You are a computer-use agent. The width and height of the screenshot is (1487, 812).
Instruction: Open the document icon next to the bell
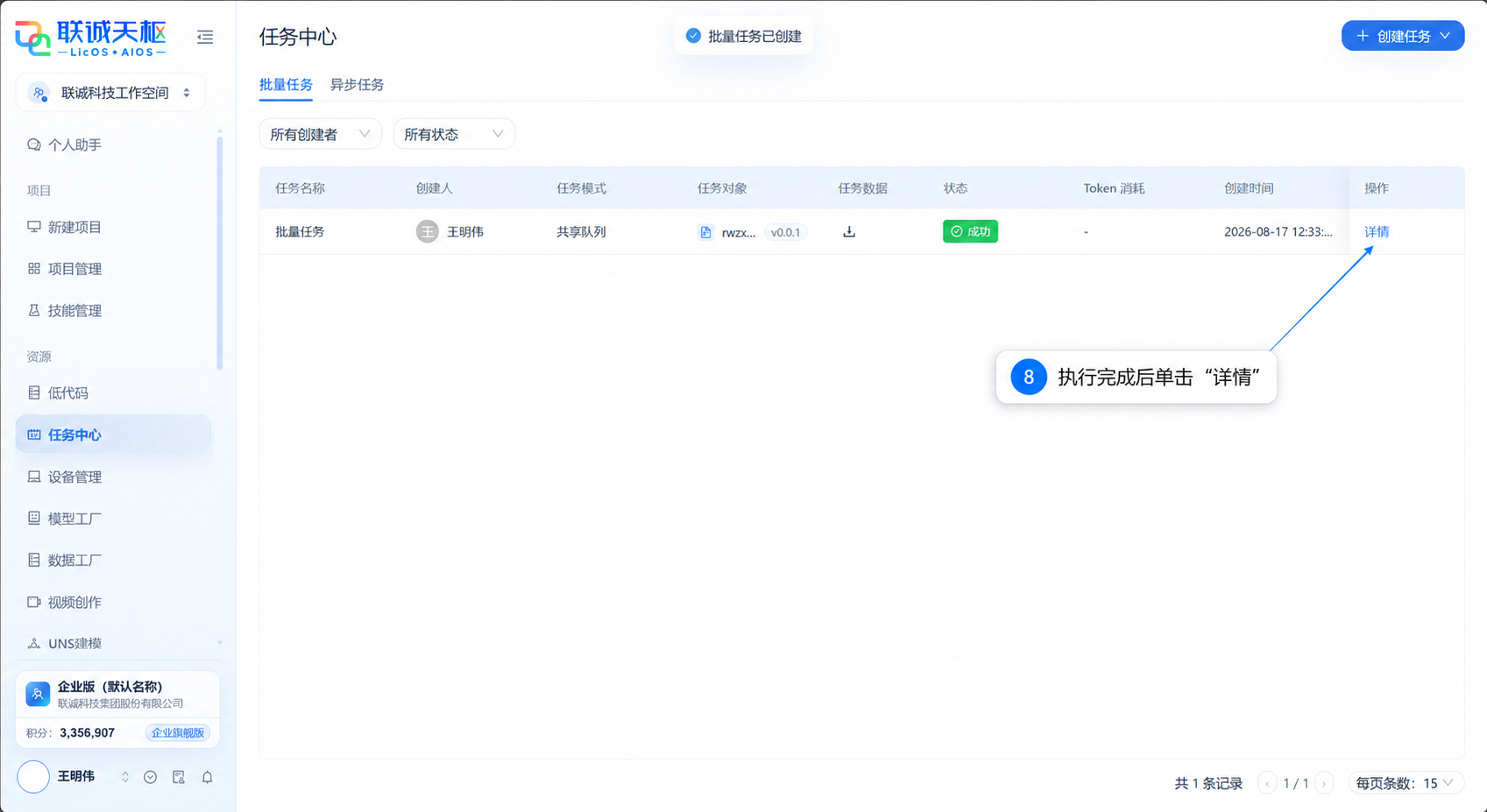179,777
